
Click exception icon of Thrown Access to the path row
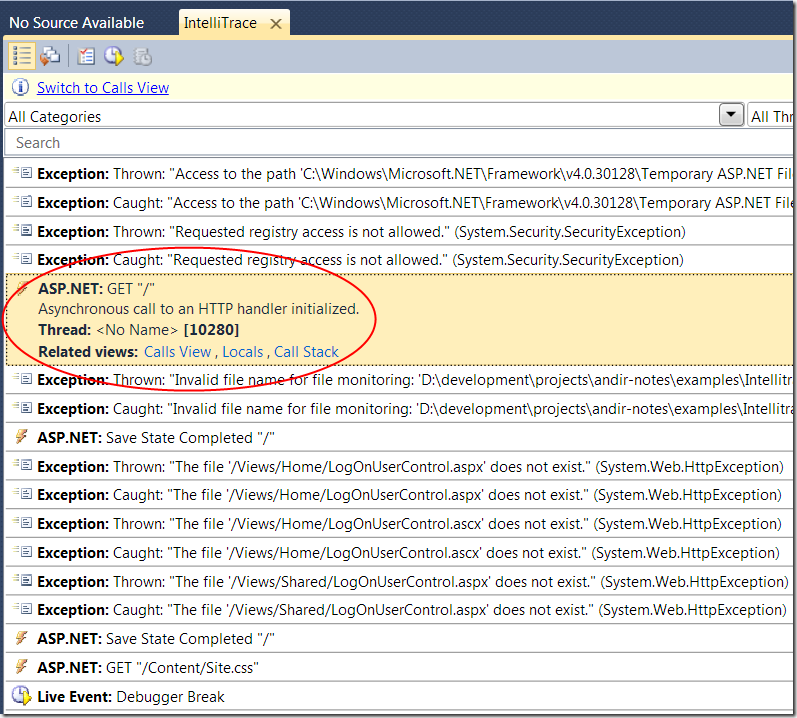click(22, 173)
